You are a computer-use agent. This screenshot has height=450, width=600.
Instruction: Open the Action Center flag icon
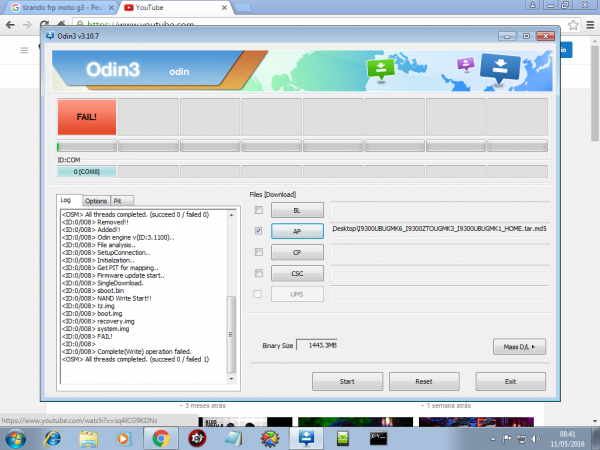pyautogui.click(x=507, y=439)
